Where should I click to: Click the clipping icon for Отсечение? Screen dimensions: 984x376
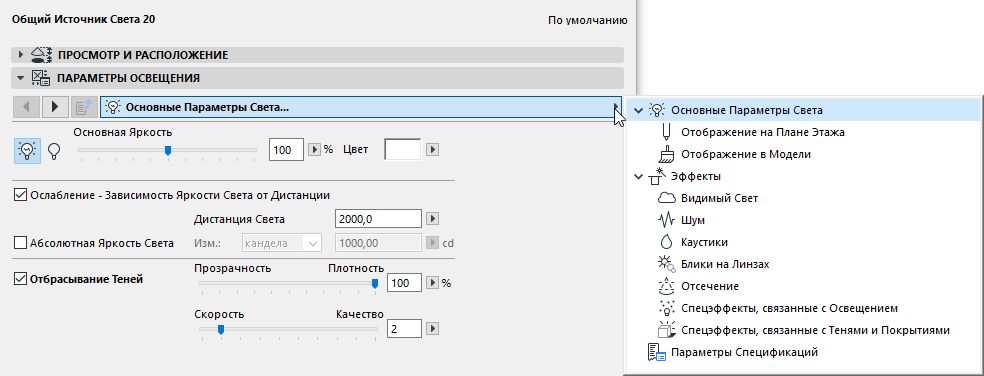coord(666,286)
